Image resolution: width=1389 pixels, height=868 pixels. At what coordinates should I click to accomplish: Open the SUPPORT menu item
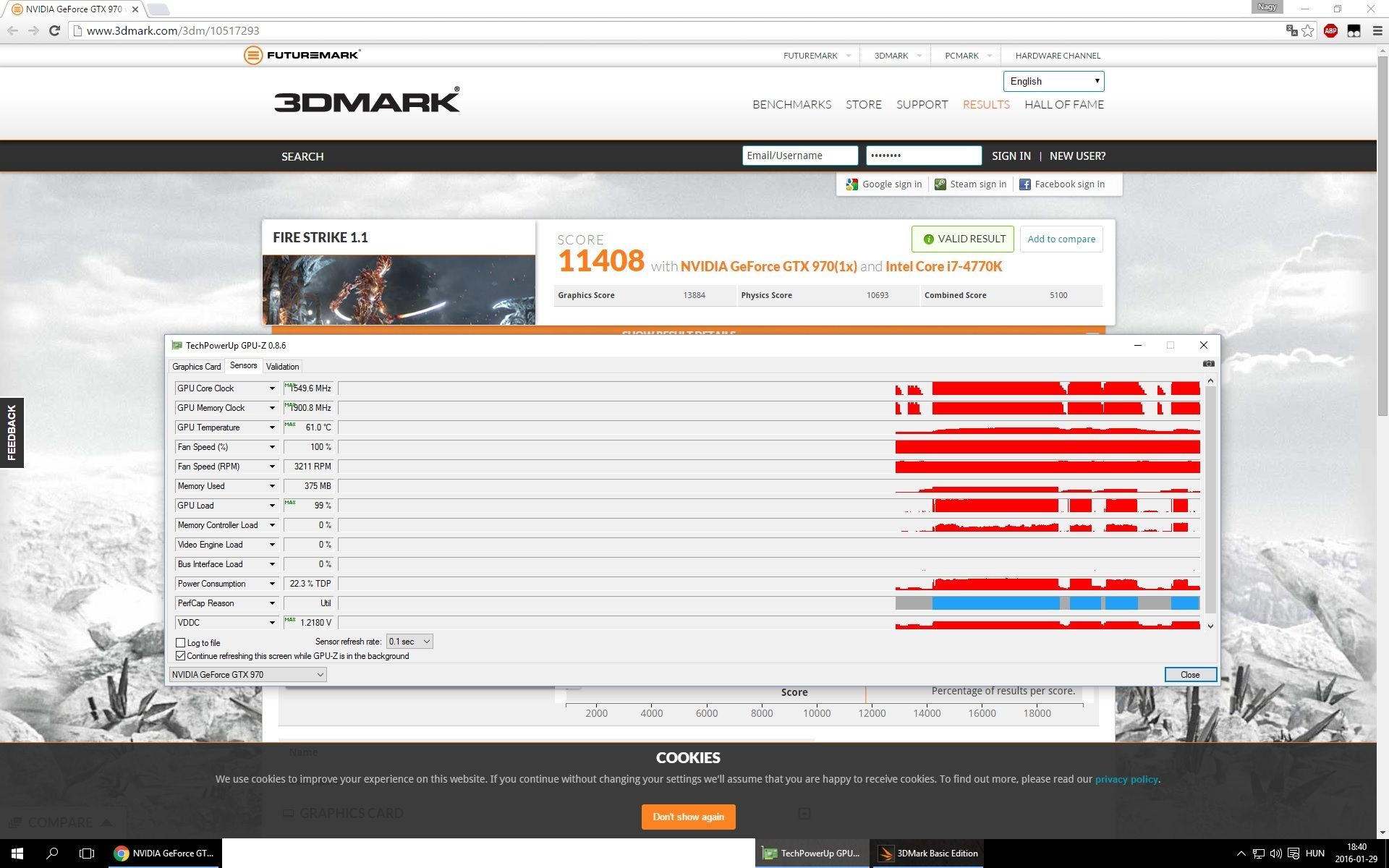(922, 105)
